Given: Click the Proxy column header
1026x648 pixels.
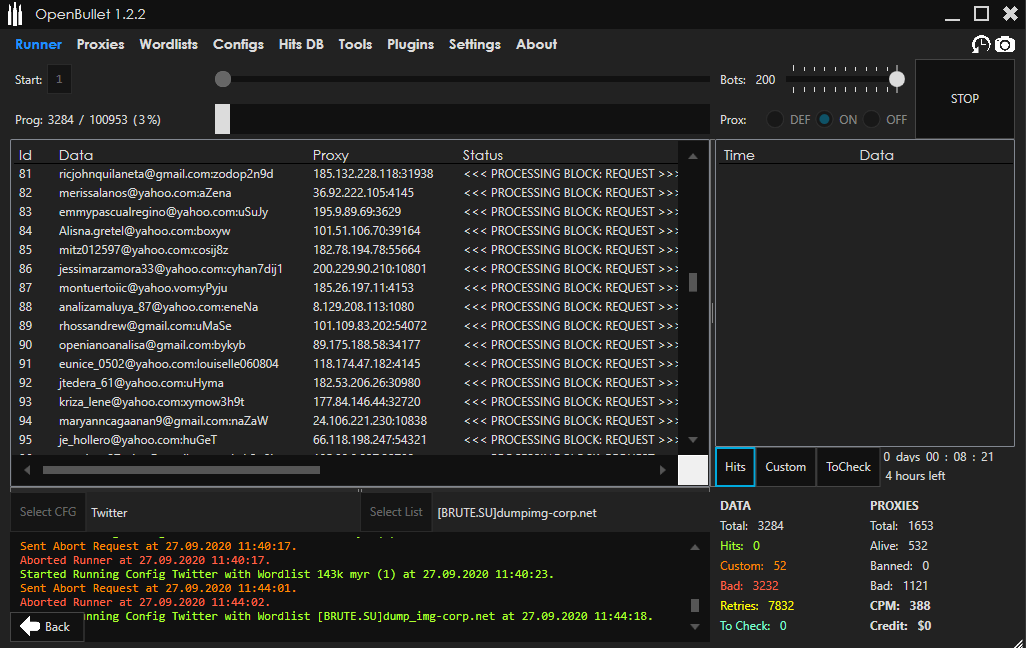Looking at the screenshot, I should tap(330, 155).
